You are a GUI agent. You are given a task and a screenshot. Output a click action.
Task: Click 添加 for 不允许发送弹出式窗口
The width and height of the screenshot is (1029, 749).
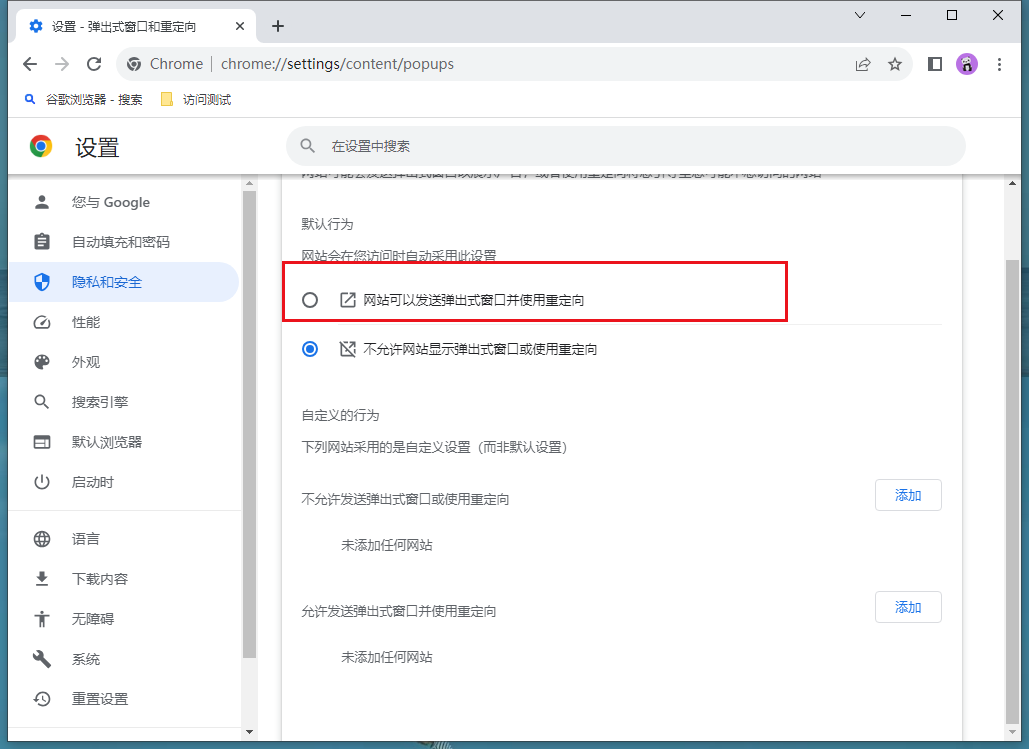908,496
